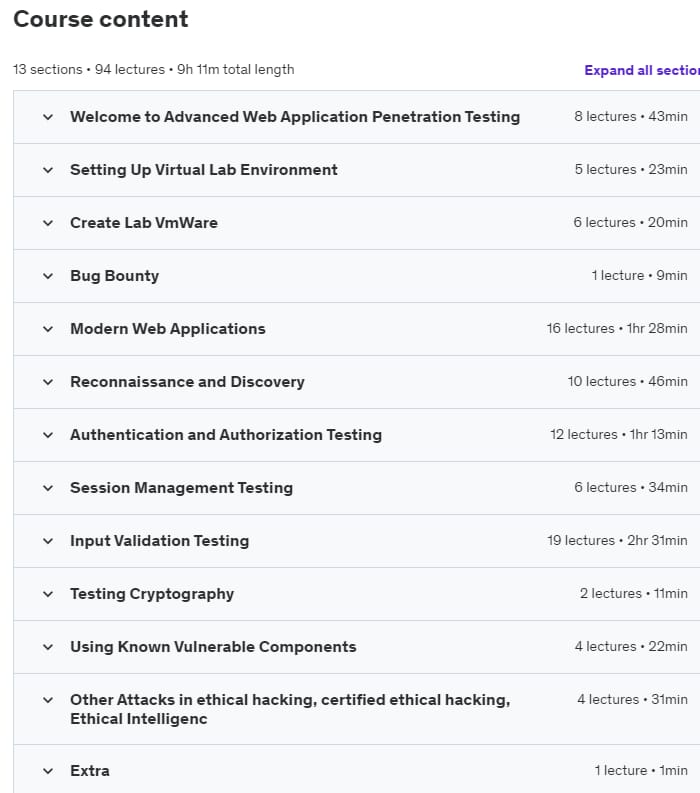Click the 10 lectures • 46min label
This screenshot has width=700, height=793.
pos(627,381)
